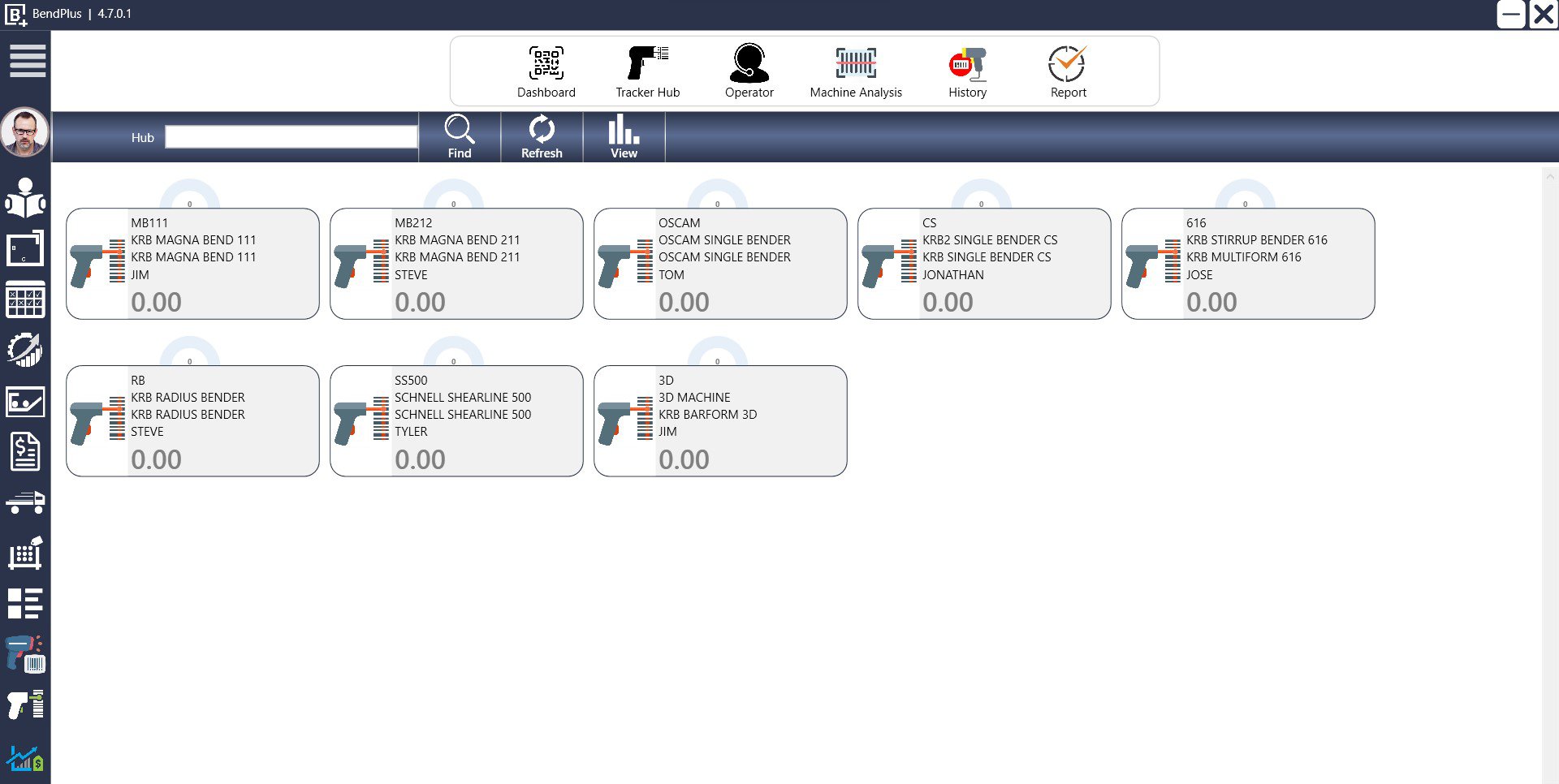1559x784 pixels.
Task: Click the Find button
Action: tap(460, 136)
